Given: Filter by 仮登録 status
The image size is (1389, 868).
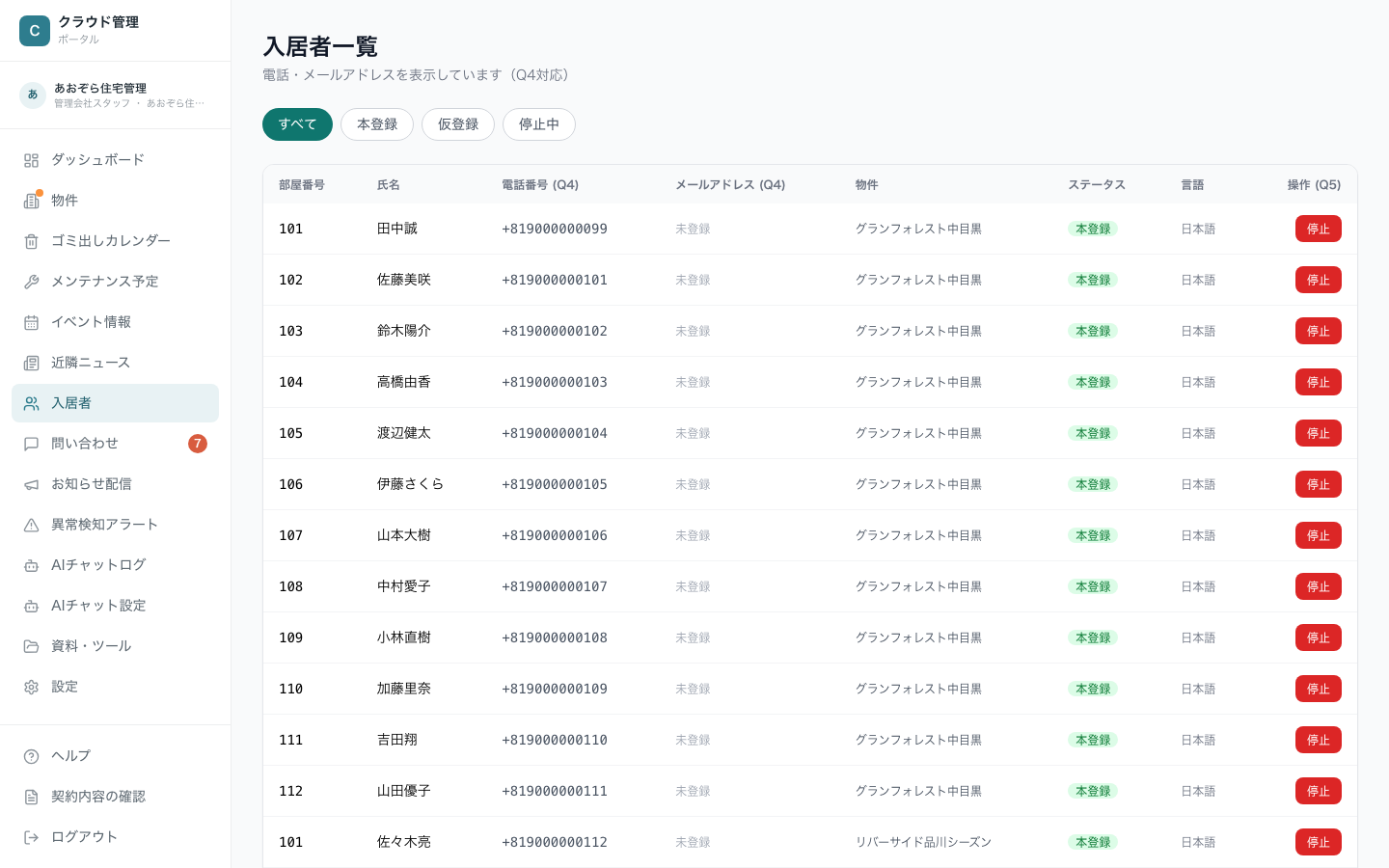Looking at the screenshot, I should tap(458, 124).
